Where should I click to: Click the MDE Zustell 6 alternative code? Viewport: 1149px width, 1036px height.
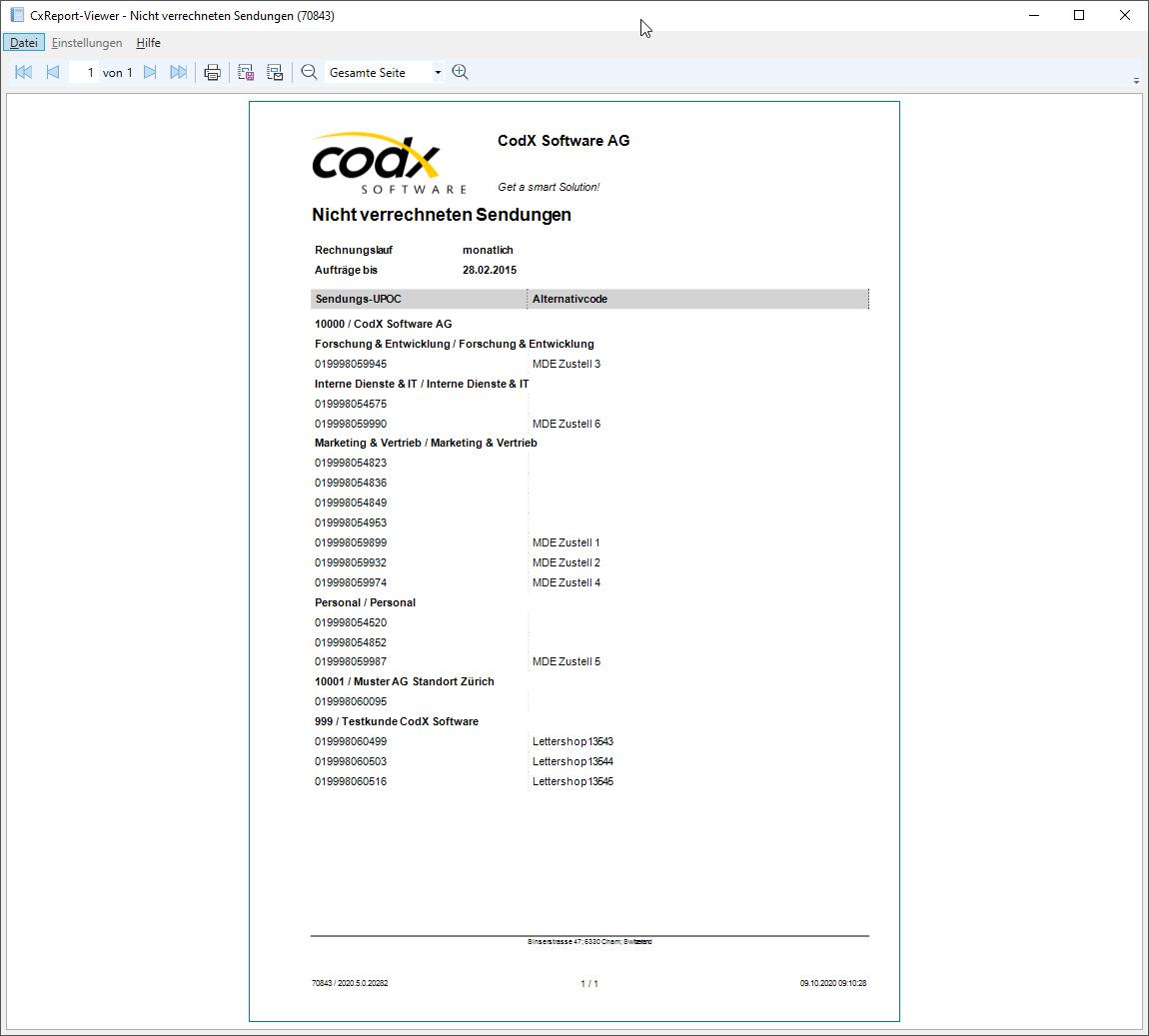click(567, 424)
